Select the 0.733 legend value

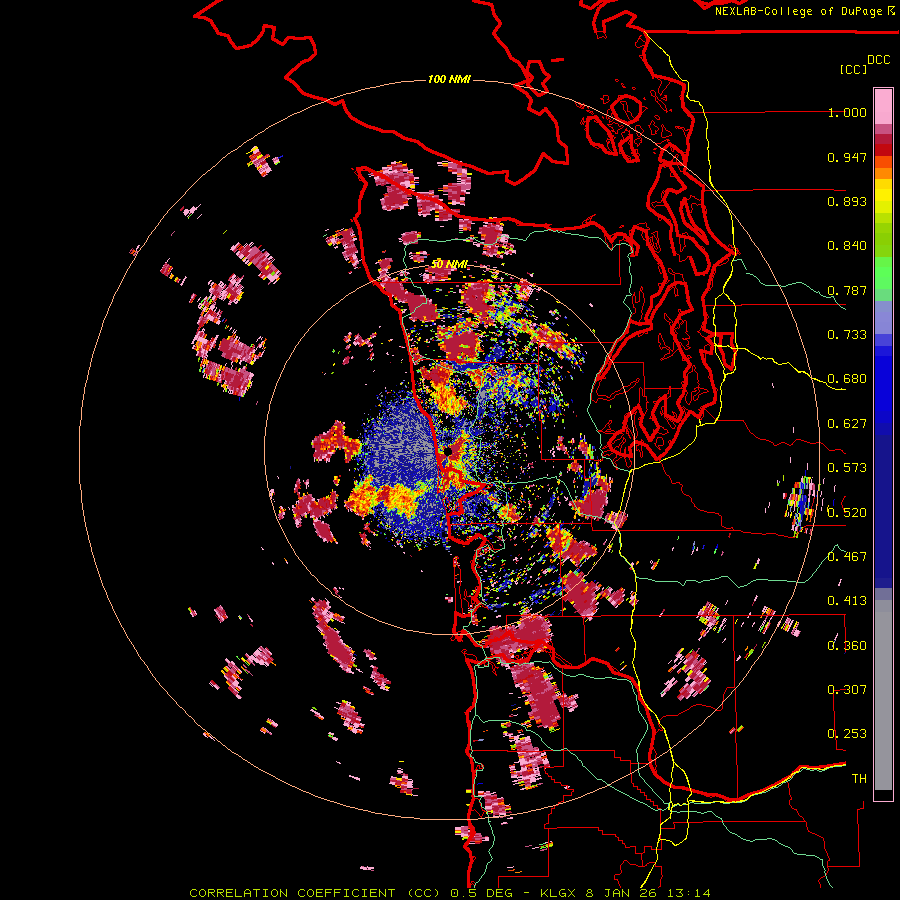point(847,335)
